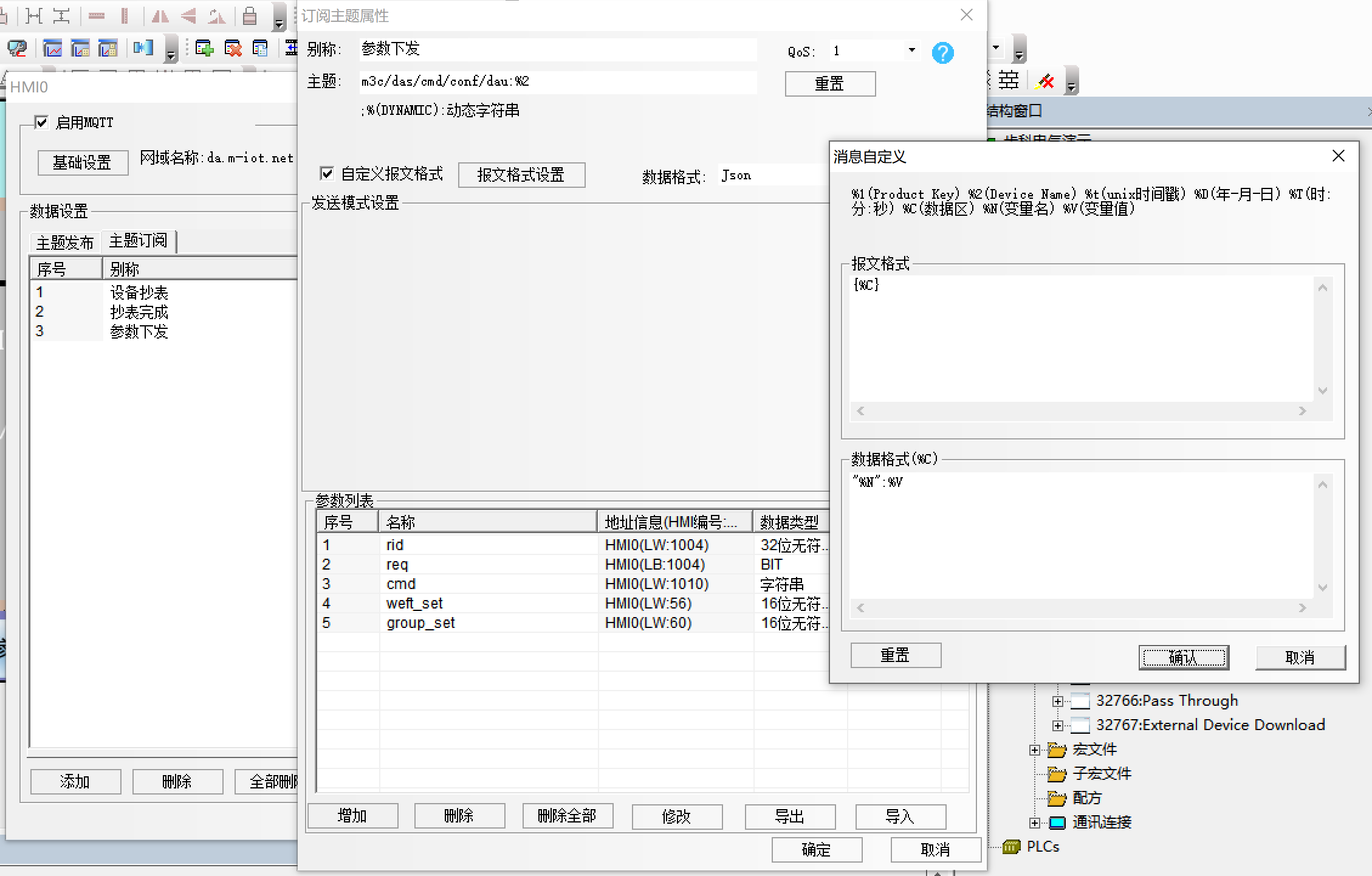Select the 设备抄表 subscription row

[x=164, y=292]
